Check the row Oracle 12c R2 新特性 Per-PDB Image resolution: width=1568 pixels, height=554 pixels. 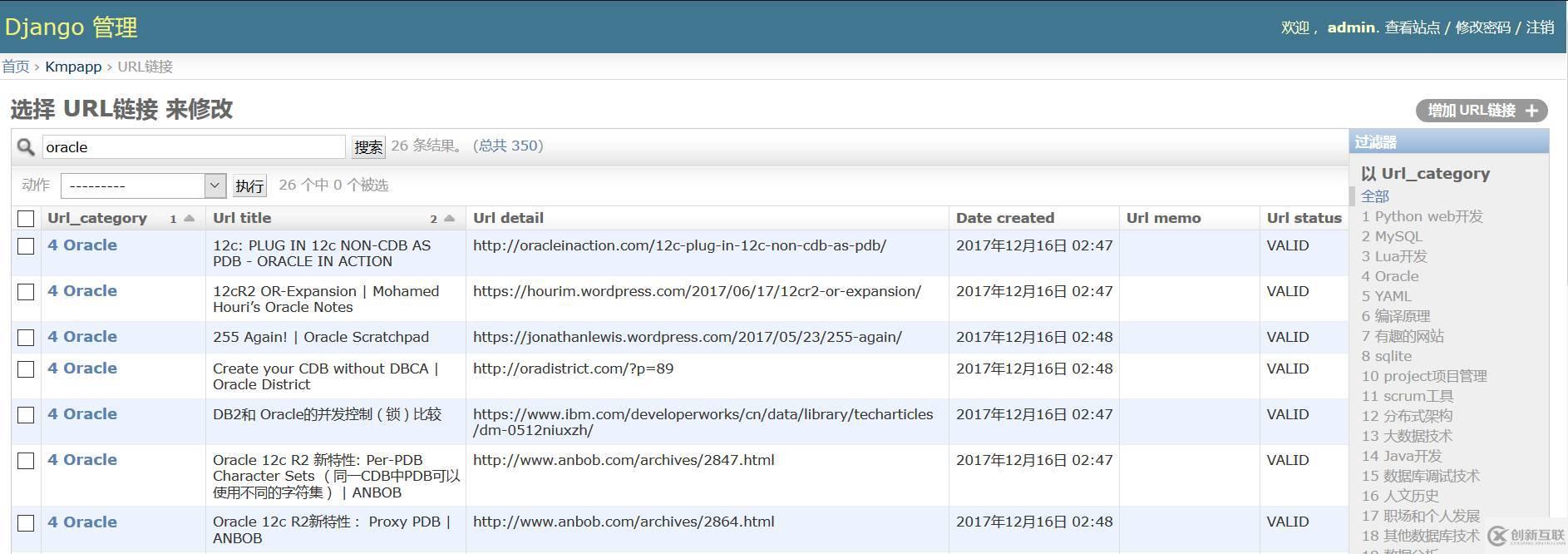click(x=26, y=461)
